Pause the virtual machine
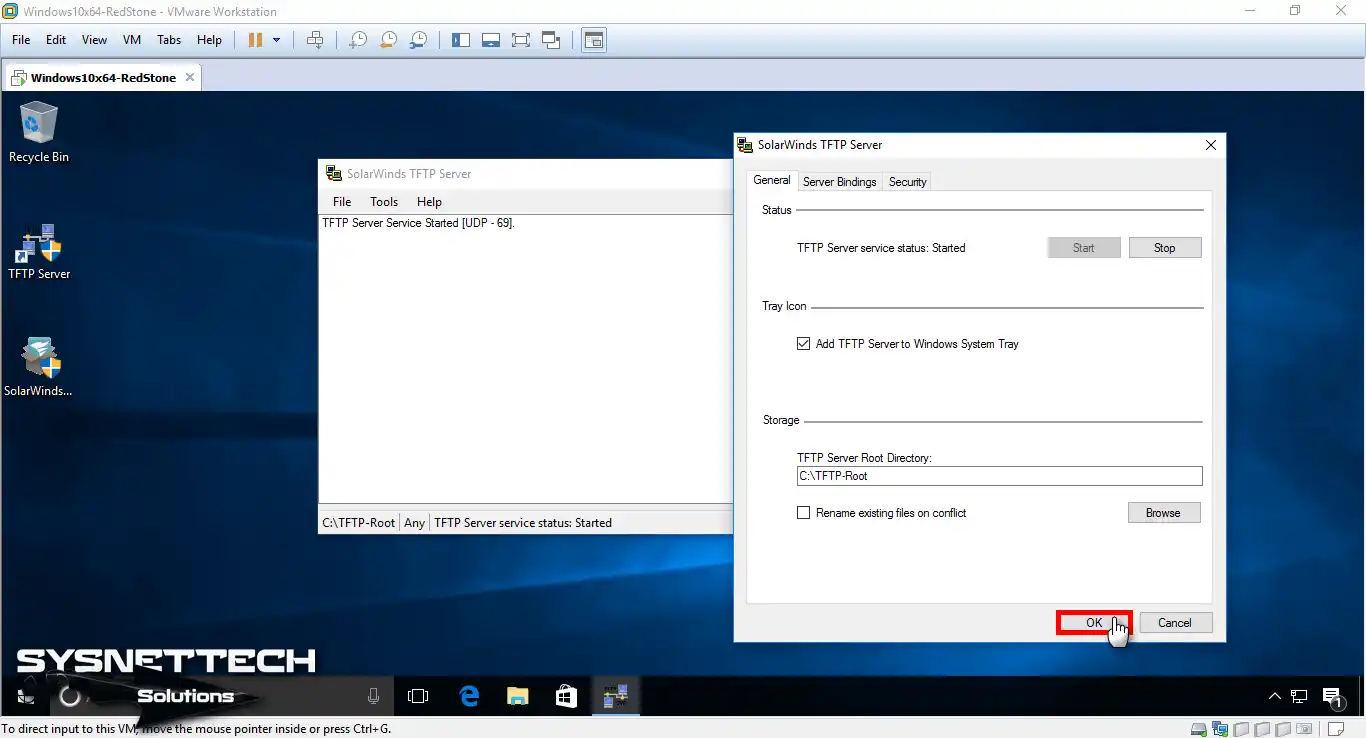 (x=255, y=40)
